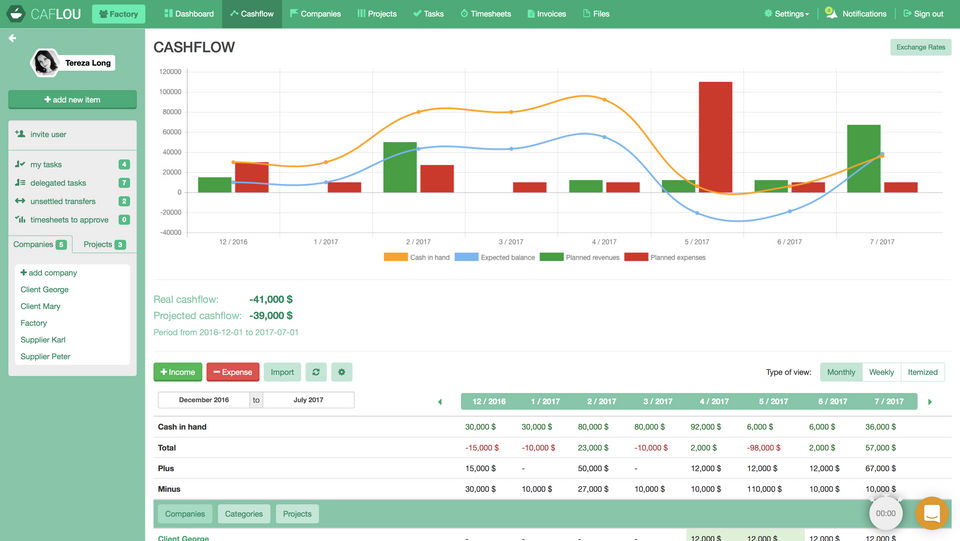Click the Caflou logo icon
Image resolution: width=960 pixels, height=541 pixels.
(x=16, y=13)
